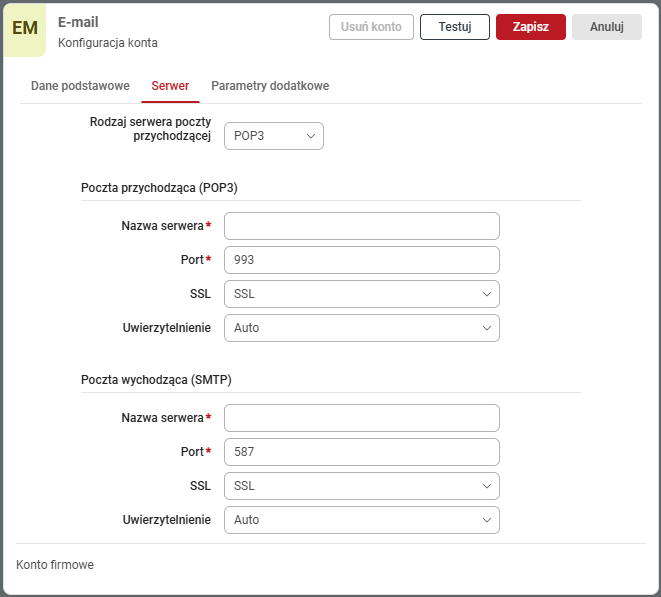This screenshot has height=597, width=661.
Task: Select the Serwer tab
Action: (x=170, y=86)
